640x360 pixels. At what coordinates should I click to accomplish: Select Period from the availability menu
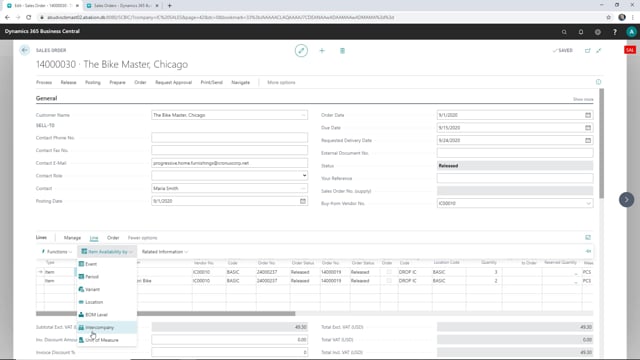tap(107, 277)
